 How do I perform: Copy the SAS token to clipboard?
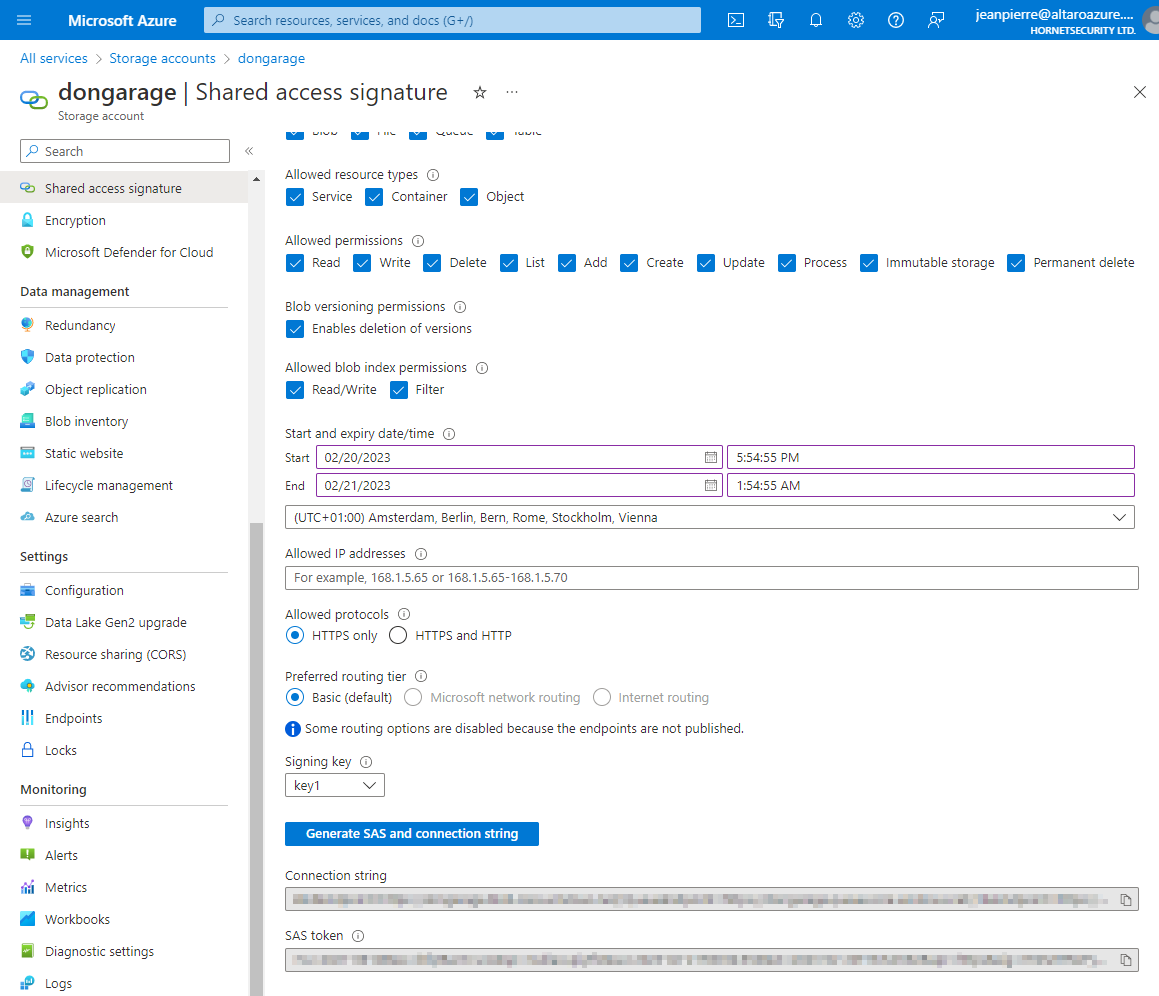[x=1125, y=960]
